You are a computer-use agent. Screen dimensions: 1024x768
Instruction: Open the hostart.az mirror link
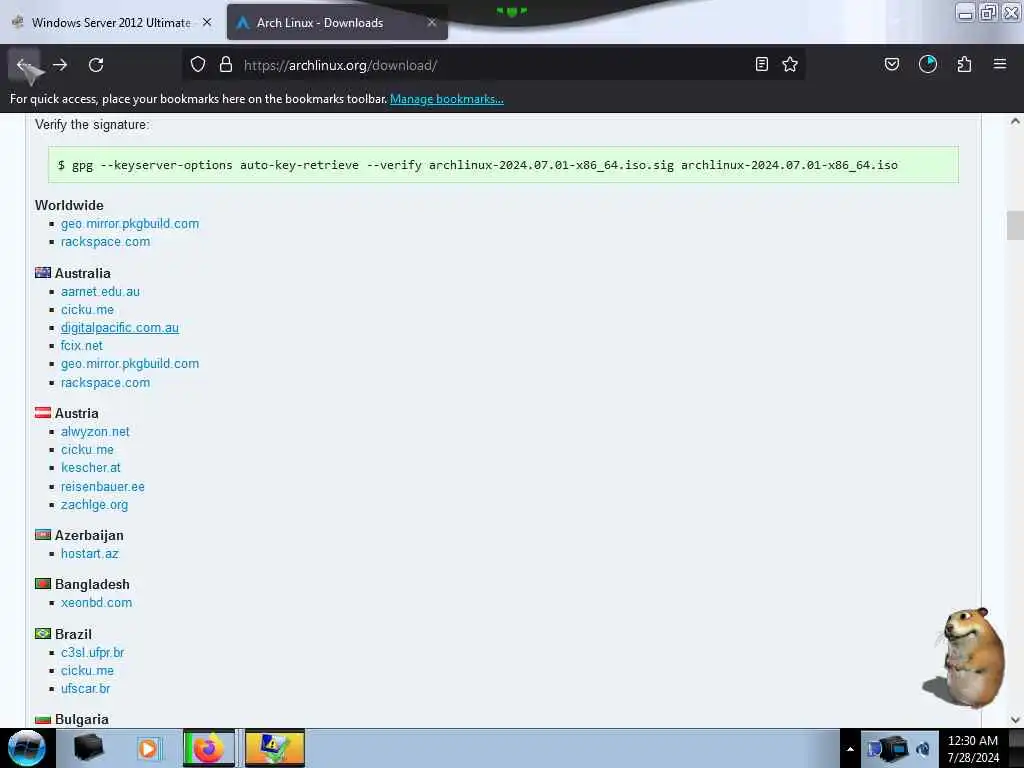(x=89, y=554)
